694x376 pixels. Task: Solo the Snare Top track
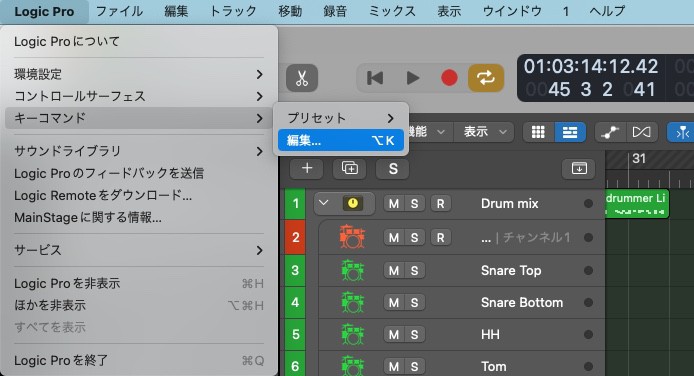tap(414, 270)
